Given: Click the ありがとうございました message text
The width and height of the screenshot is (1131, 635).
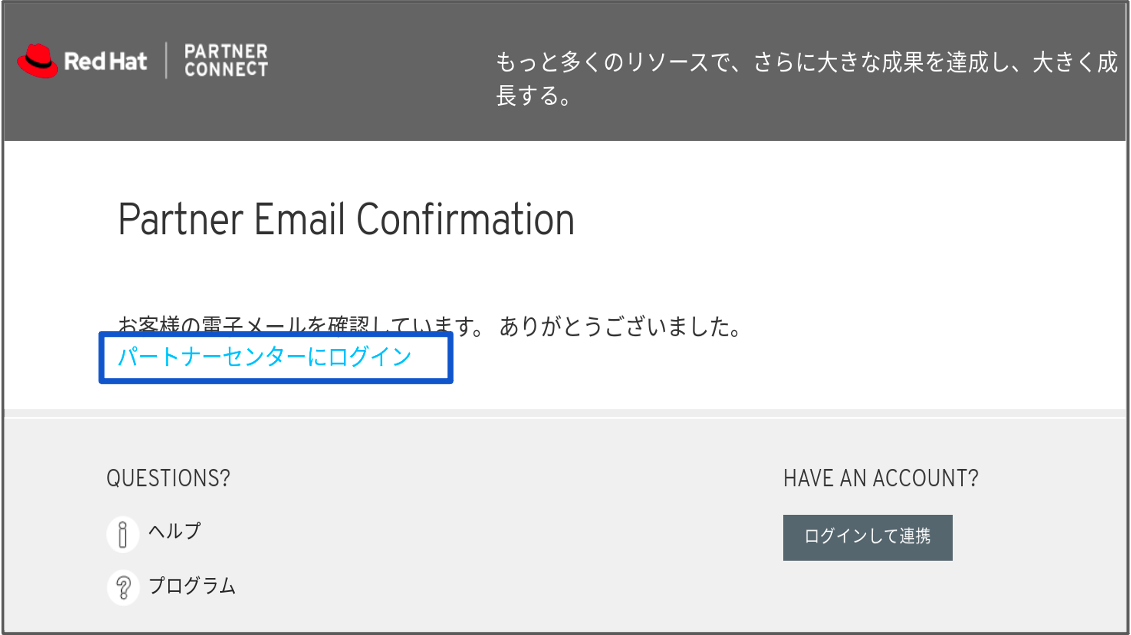Looking at the screenshot, I should click(620, 327).
